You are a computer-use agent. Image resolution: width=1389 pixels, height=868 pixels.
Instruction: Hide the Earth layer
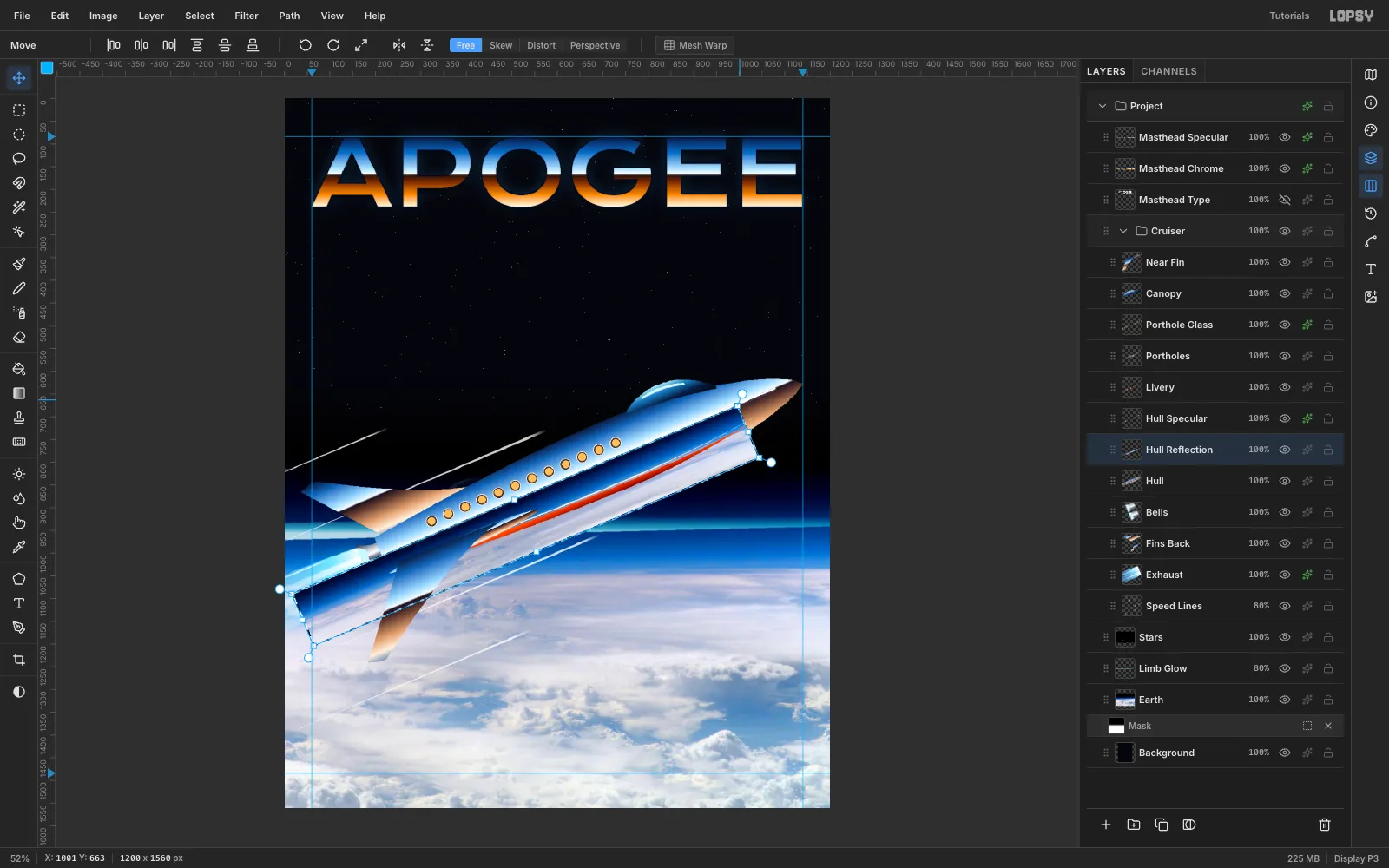point(1285,700)
